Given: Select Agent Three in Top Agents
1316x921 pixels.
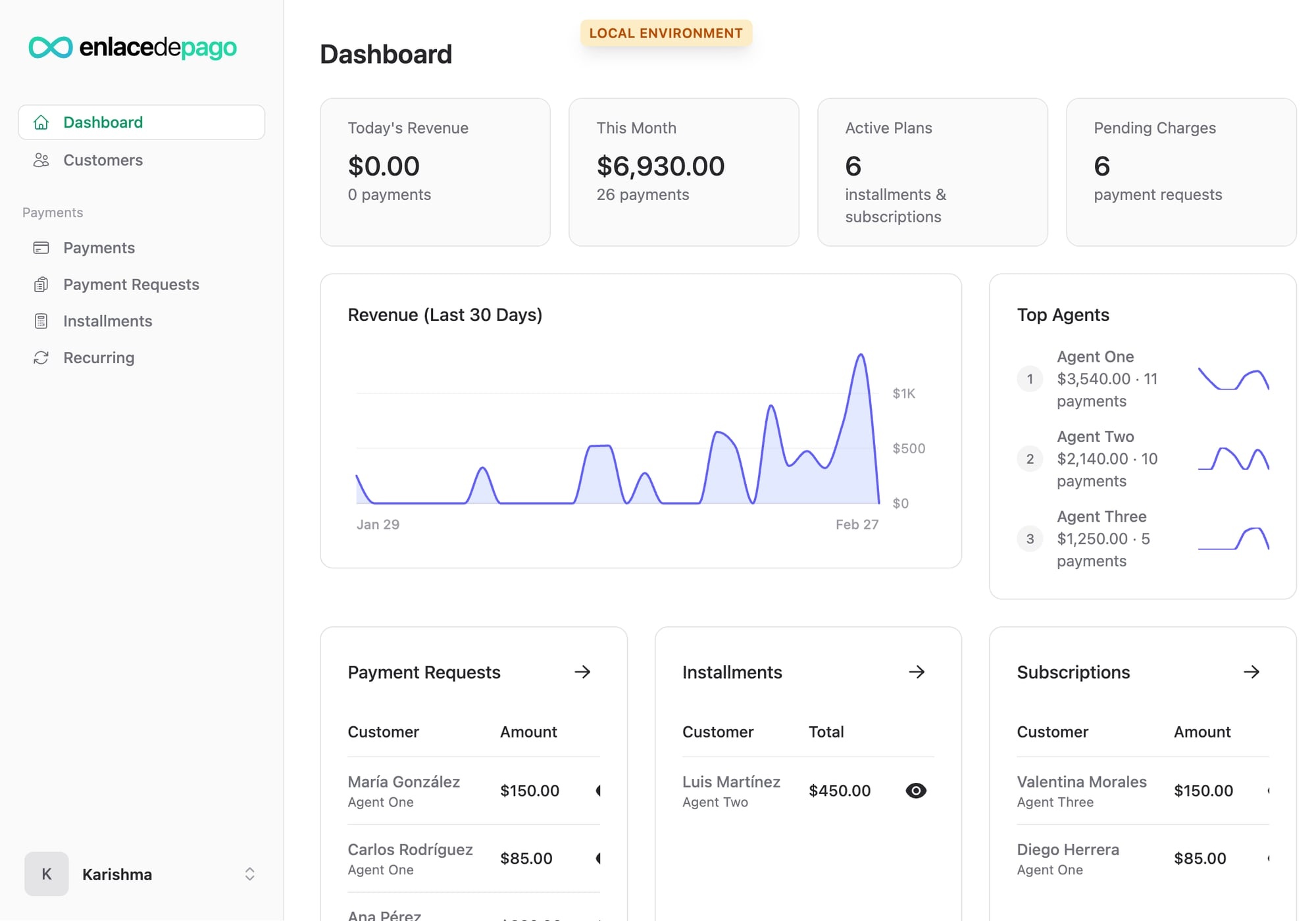Looking at the screenshot, I should pyautogui.click(x=1143, y=539).
